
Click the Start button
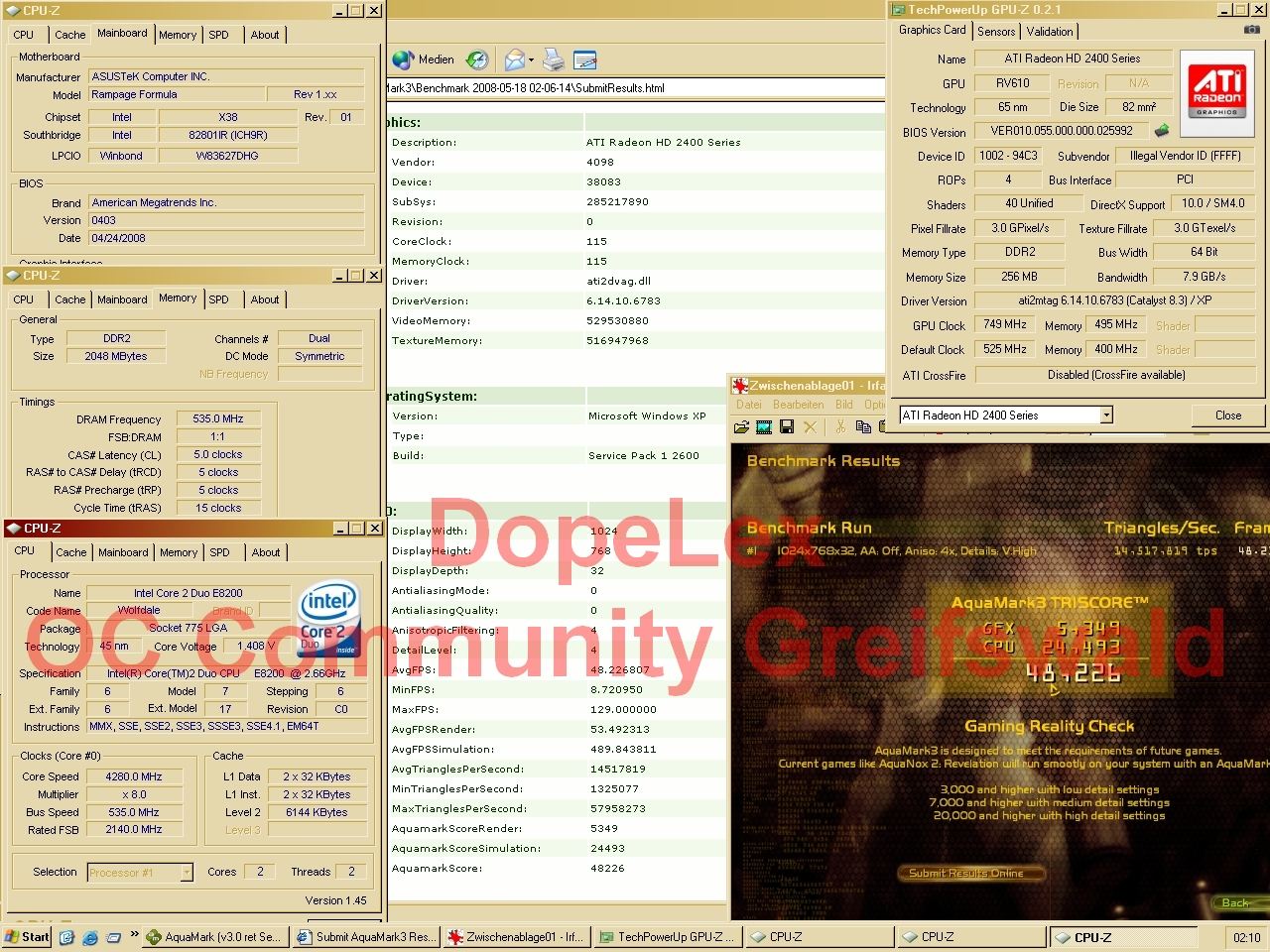tap(27, 937)
